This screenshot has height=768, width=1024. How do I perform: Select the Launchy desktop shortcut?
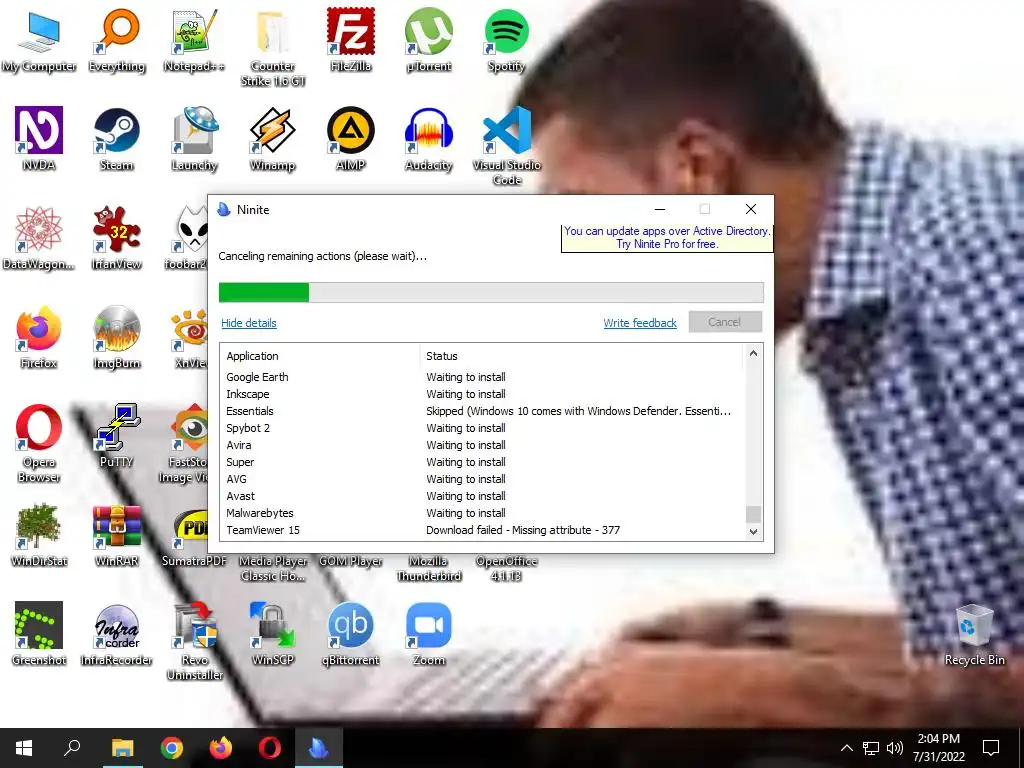[194, 139]
